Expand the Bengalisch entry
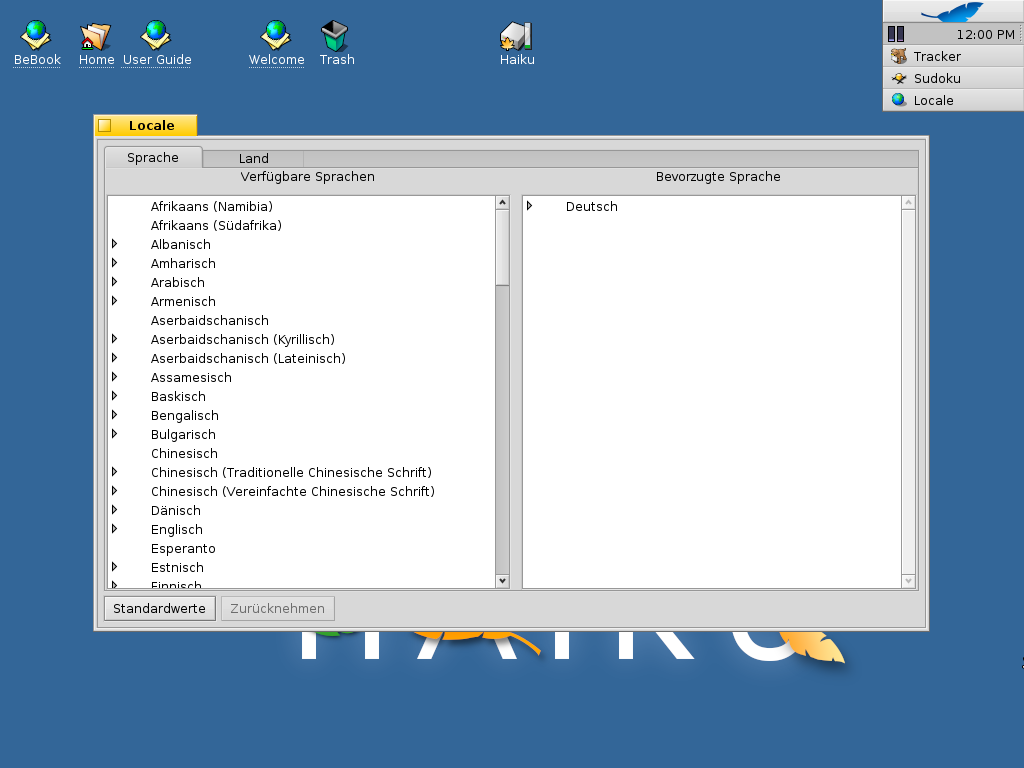This screenshot has height=768, width=1024. [x=114, y=414]
